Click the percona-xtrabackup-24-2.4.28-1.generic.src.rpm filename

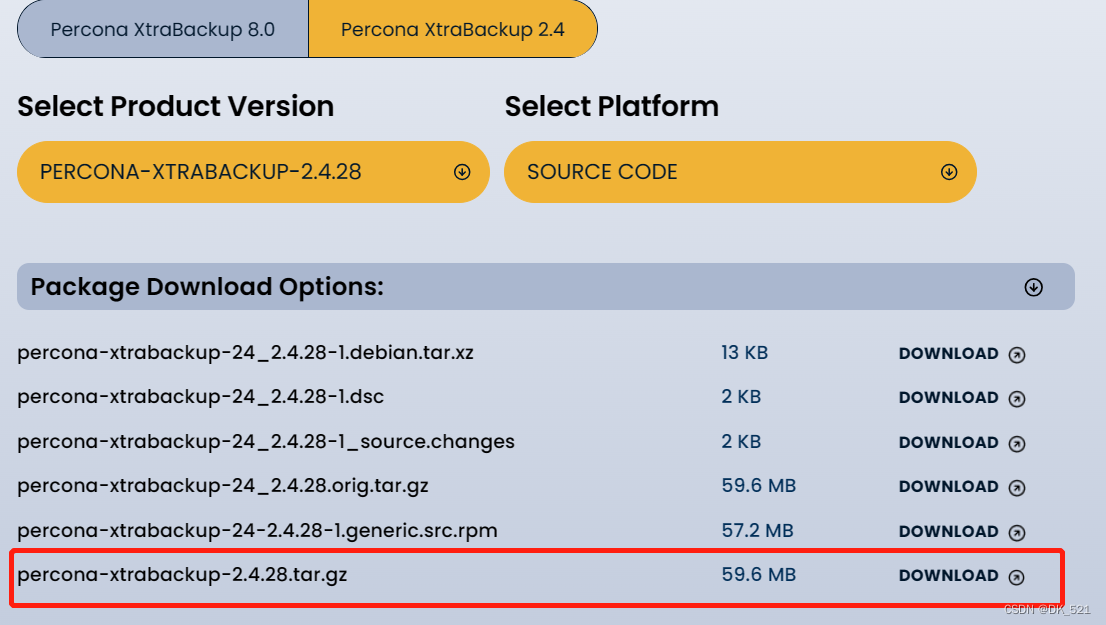257,530
